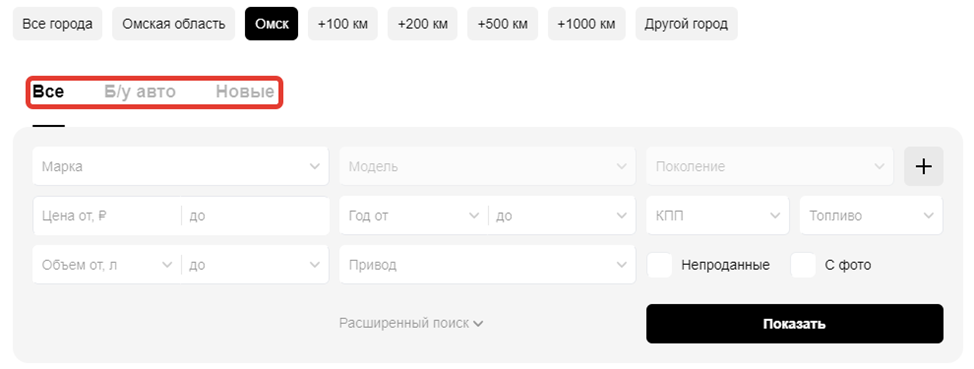Open the Другой город selector
This screenshot has width=974, height=369.
[686, 24]
